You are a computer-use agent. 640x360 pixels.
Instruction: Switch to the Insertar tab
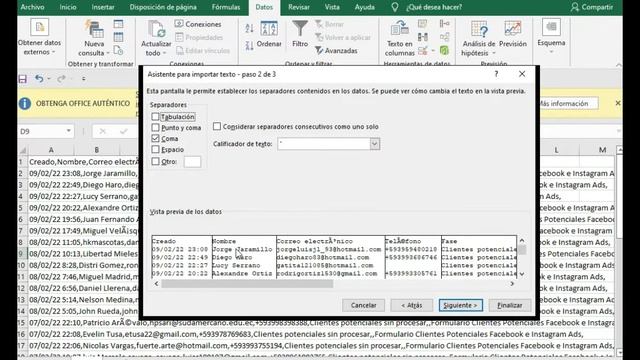coord(103,7)
